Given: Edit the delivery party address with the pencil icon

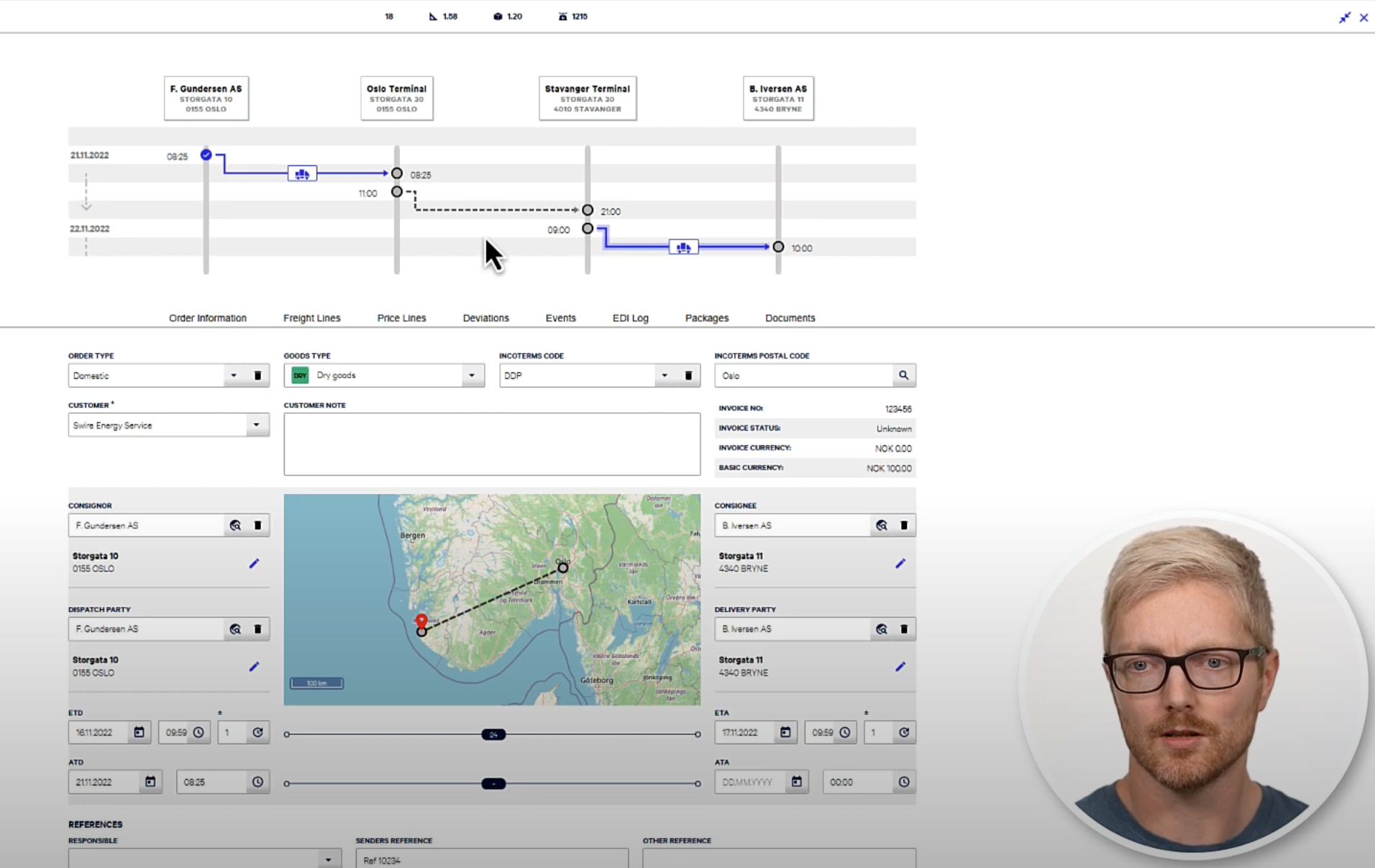Looking at the screenshot, I should [900, 667].
